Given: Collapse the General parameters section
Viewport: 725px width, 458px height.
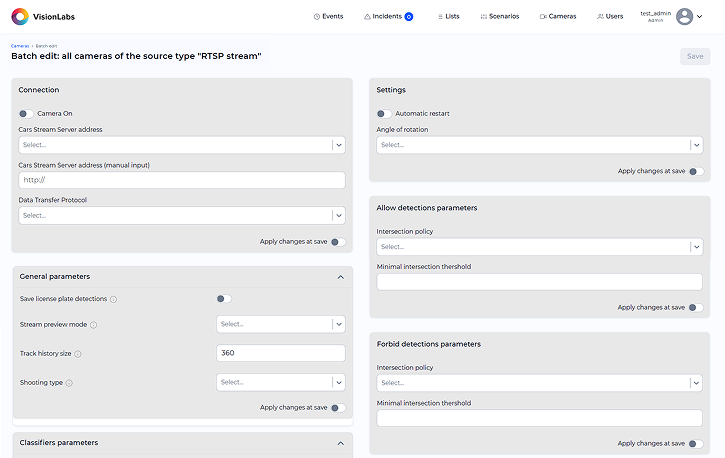Looking at the screenshot, I should [x=340, y=277].
